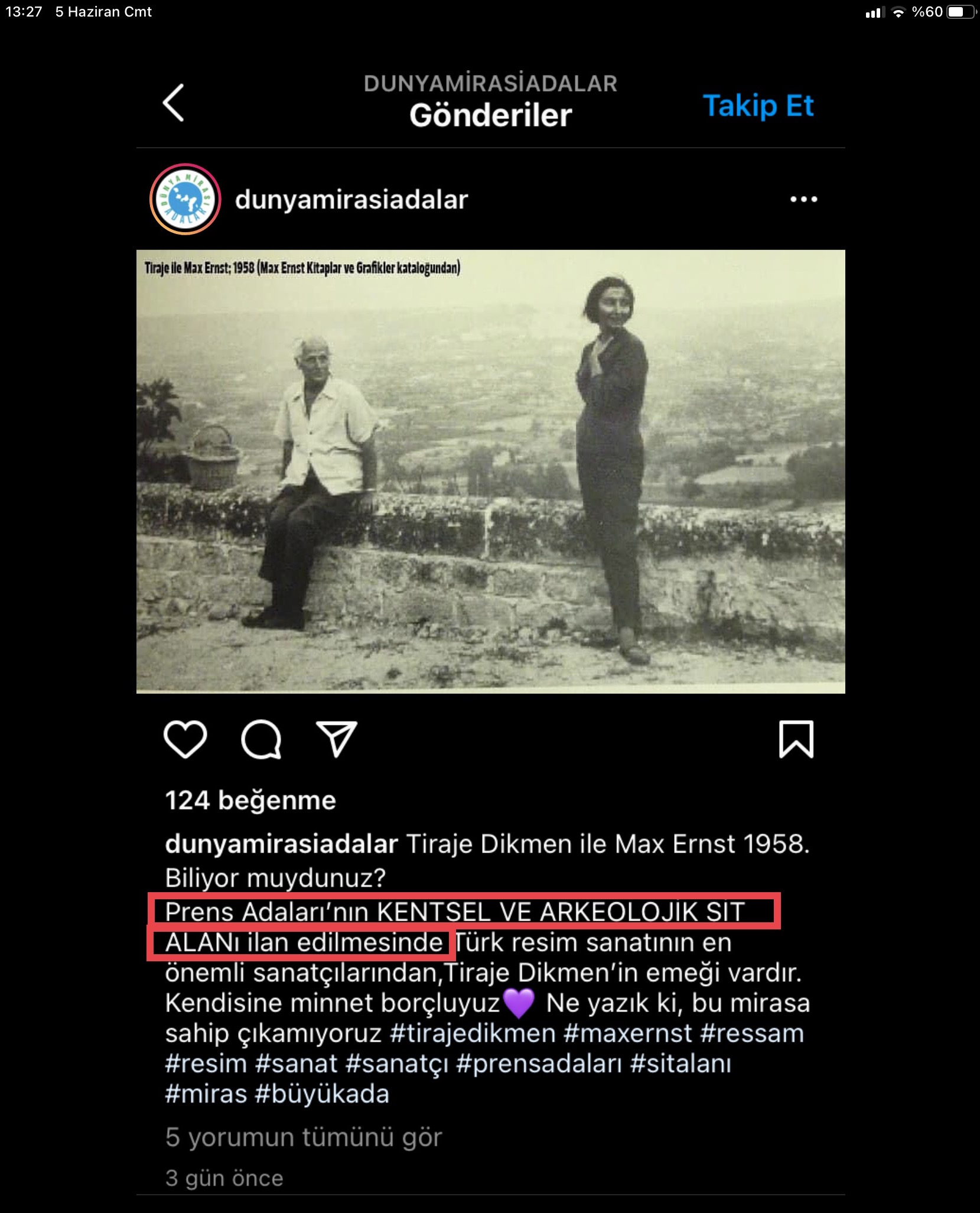The height and width of the screenshot is (1213, 980).
Task: Open three-dot more options menu
Action: [x=804, y=199]
